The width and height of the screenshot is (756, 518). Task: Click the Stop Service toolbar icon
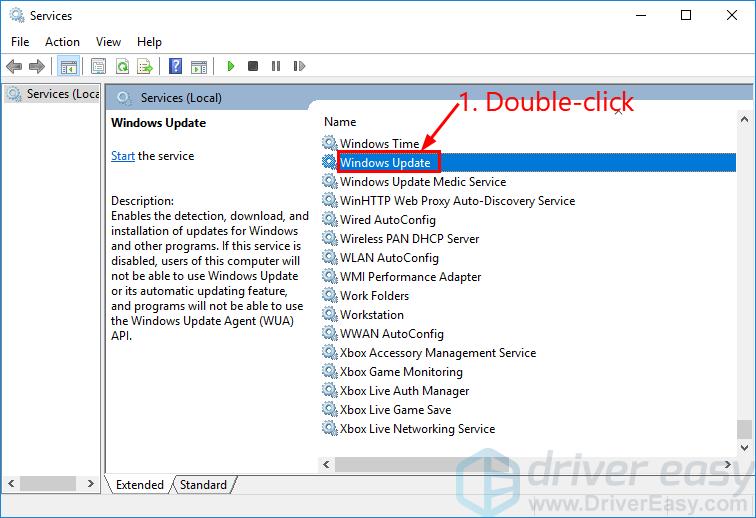(252, 67)
